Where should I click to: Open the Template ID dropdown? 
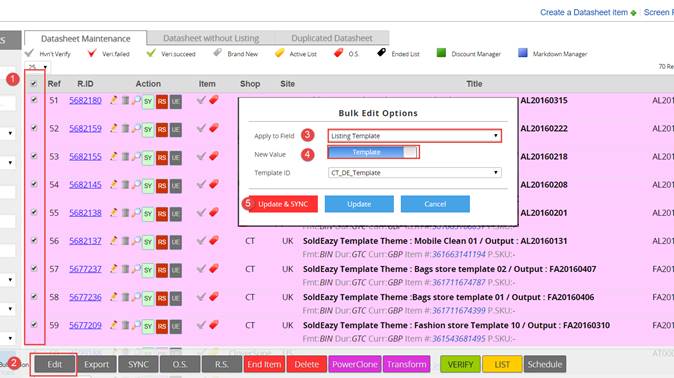tap(414, 172)
